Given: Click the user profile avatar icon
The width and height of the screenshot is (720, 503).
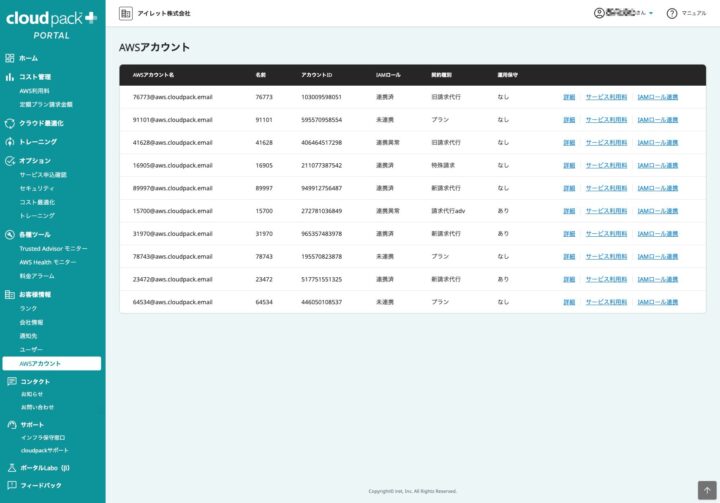Looking at the screenshot, I should click(599, 13).
